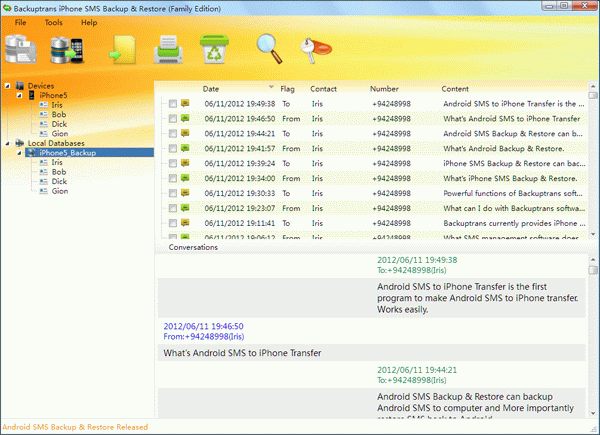600x435 pixels.
Task: Enable the checkbox for 19:23:07 message
Action: tap(173, 208)
